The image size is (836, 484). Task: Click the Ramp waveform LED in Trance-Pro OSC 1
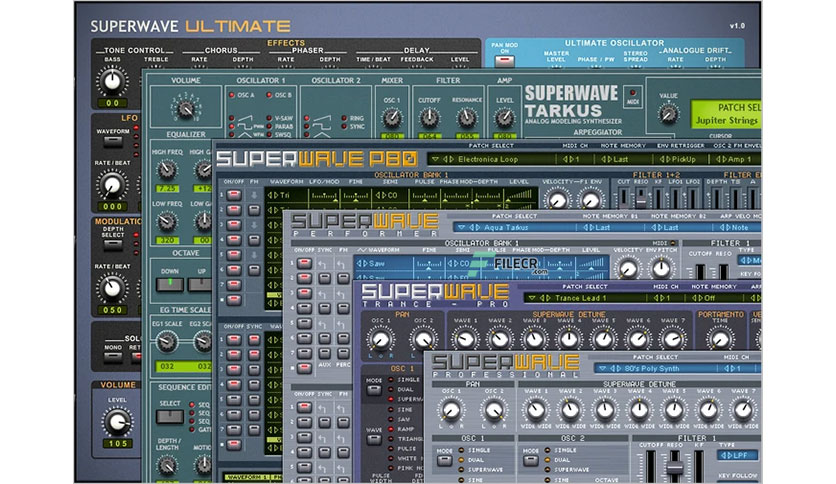point(391,429)
